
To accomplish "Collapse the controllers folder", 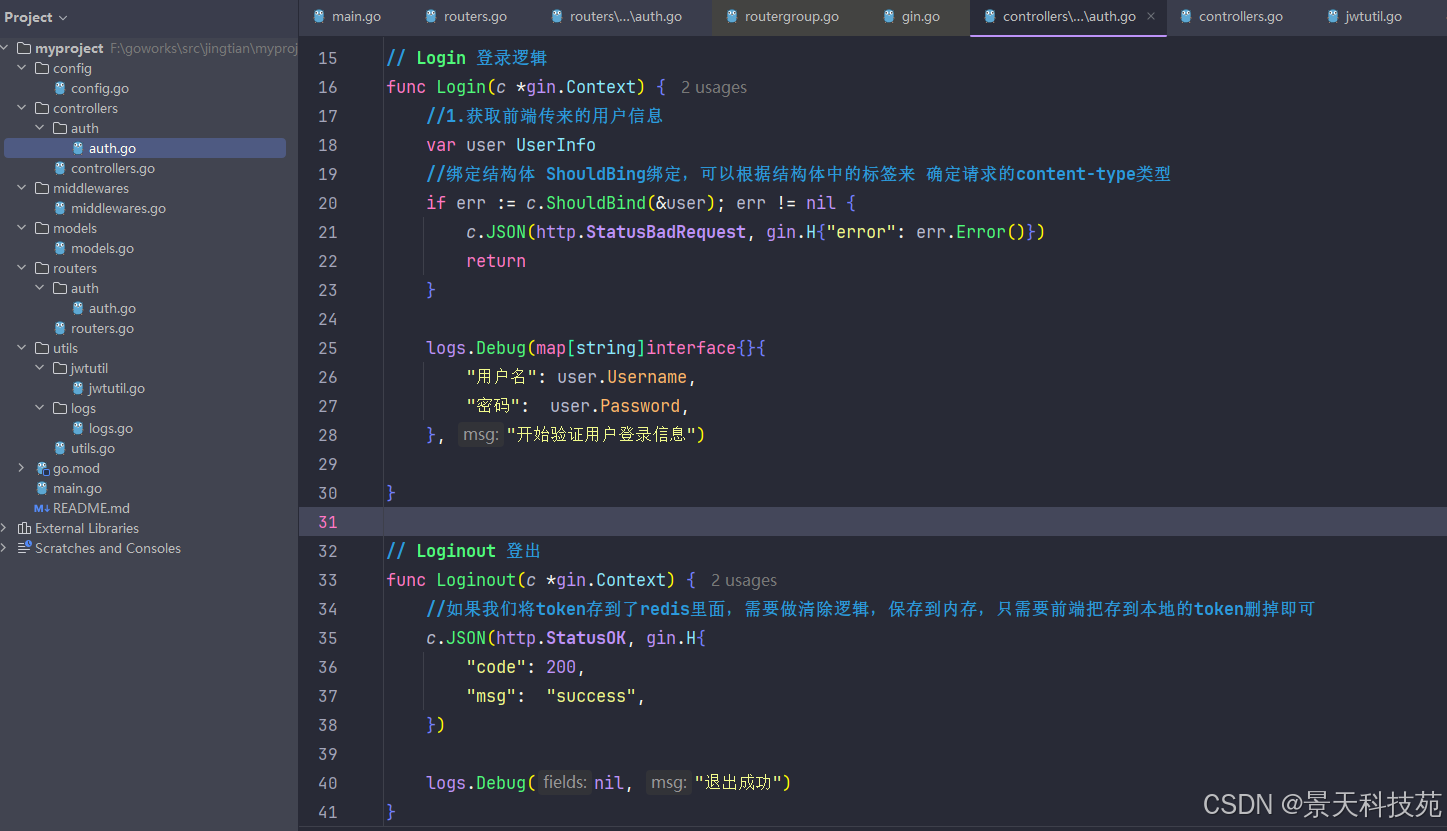I will tap(22, 108).
